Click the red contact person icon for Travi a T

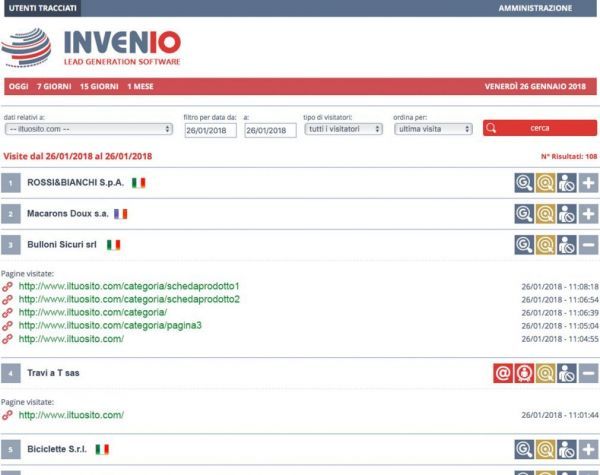click(524, 372)
